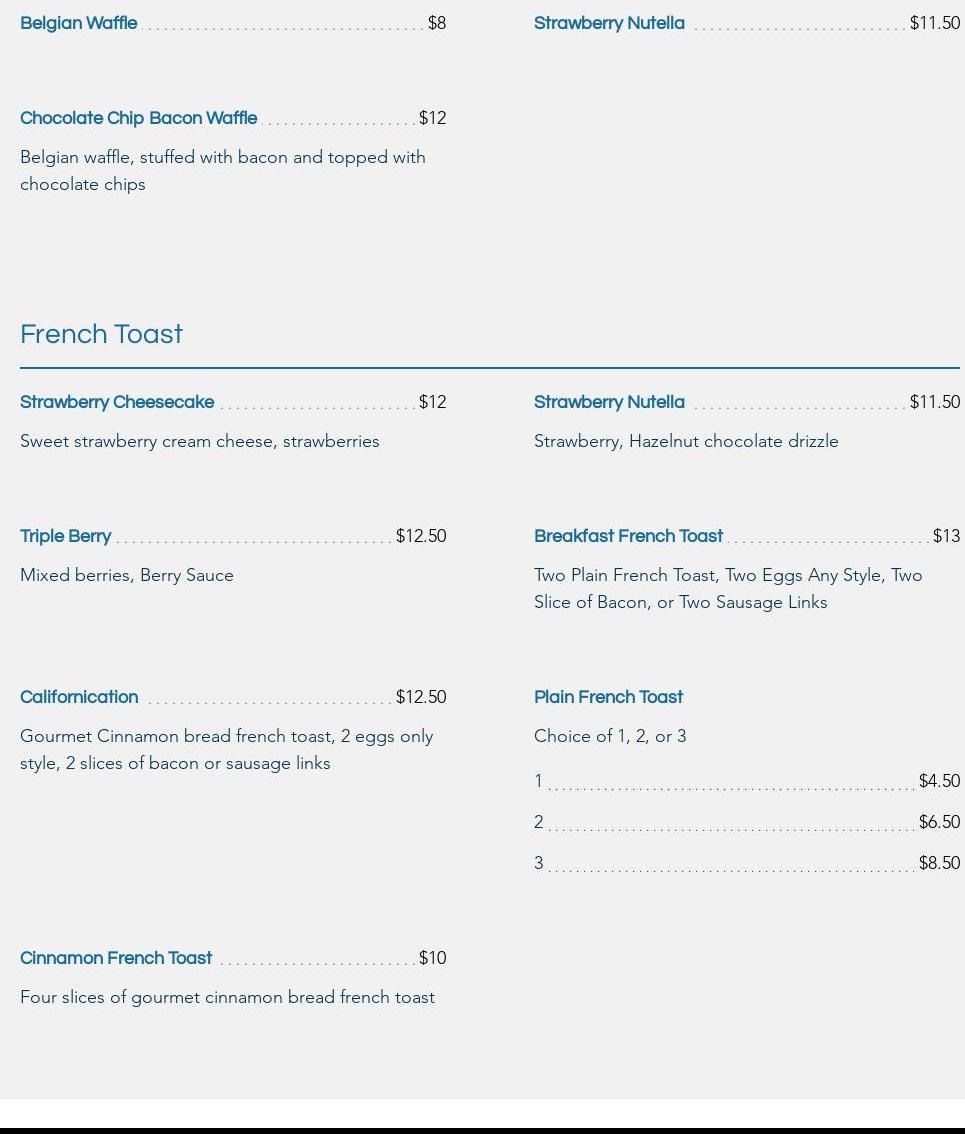The height and width of the screenshot is (1134, 965).
Task: Click the Belgian Waffle item title
Action: pyautogui.click(x=78, y=23)
